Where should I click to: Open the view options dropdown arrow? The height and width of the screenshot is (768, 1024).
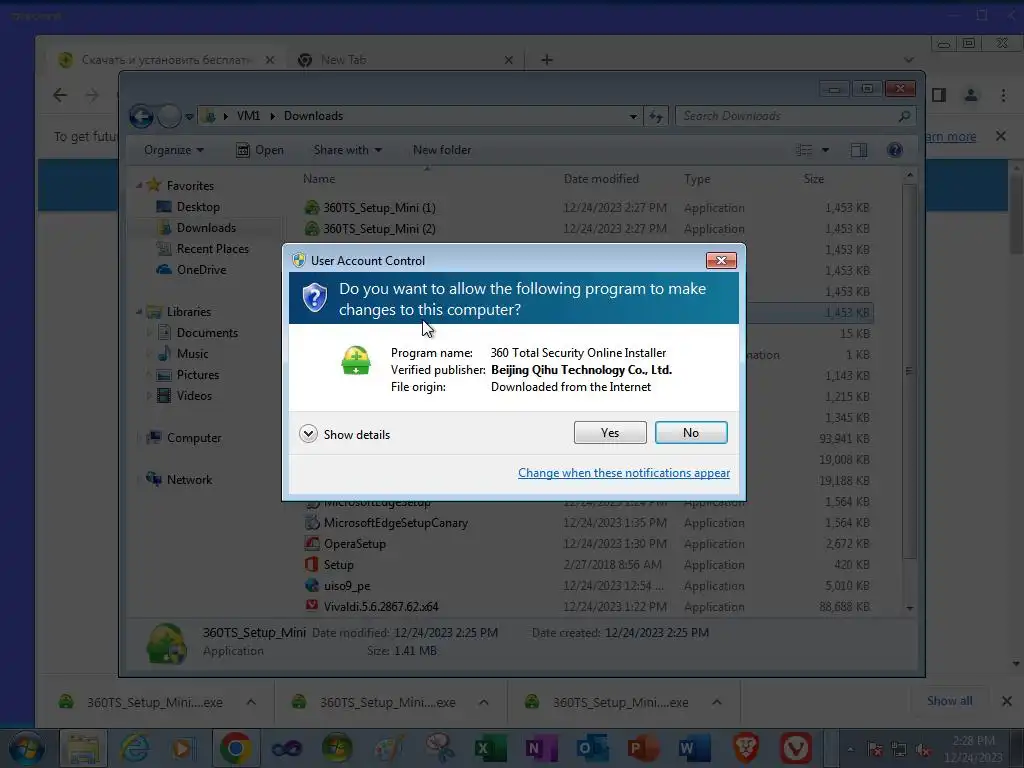point(825,150)
